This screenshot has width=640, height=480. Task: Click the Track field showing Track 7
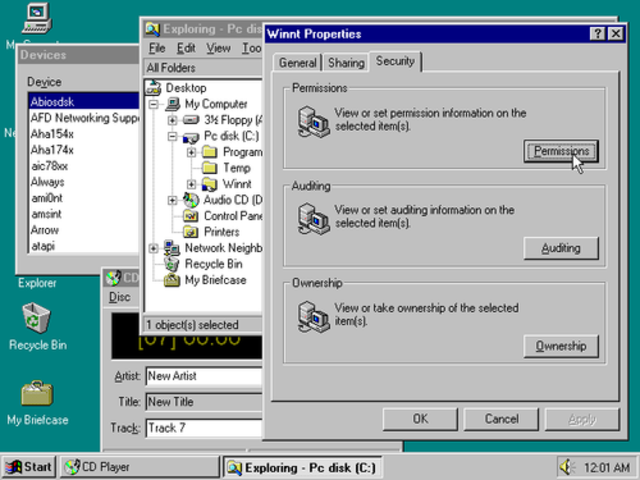click(x=204, y=428)
